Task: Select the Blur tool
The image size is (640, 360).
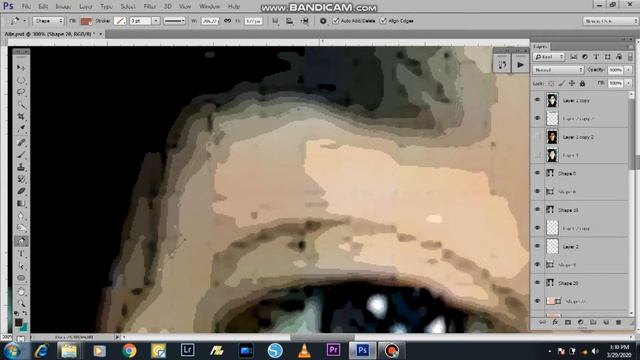Action: (21, 216)
